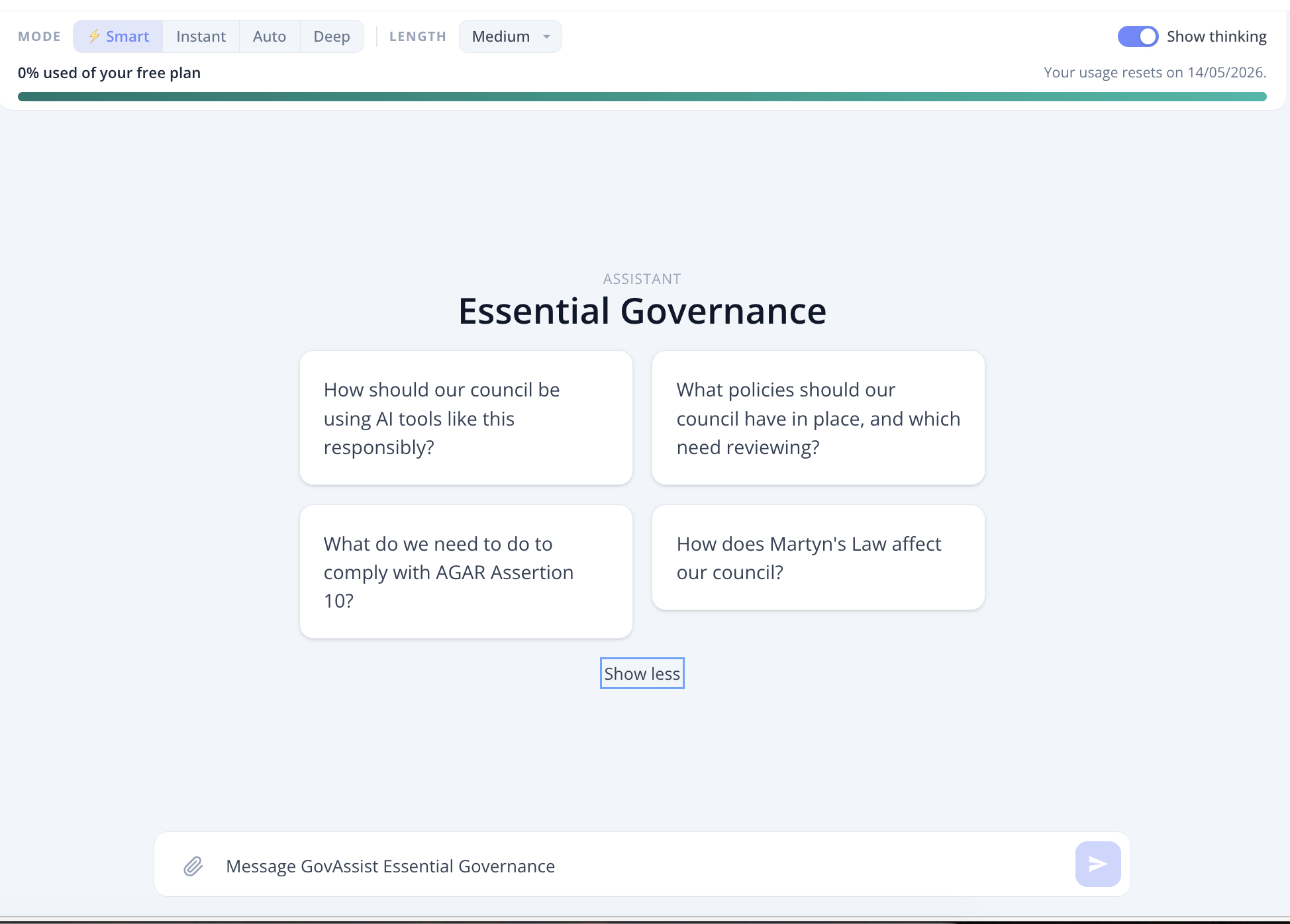Click the '0% used of your free plan' text

(109, 73)
